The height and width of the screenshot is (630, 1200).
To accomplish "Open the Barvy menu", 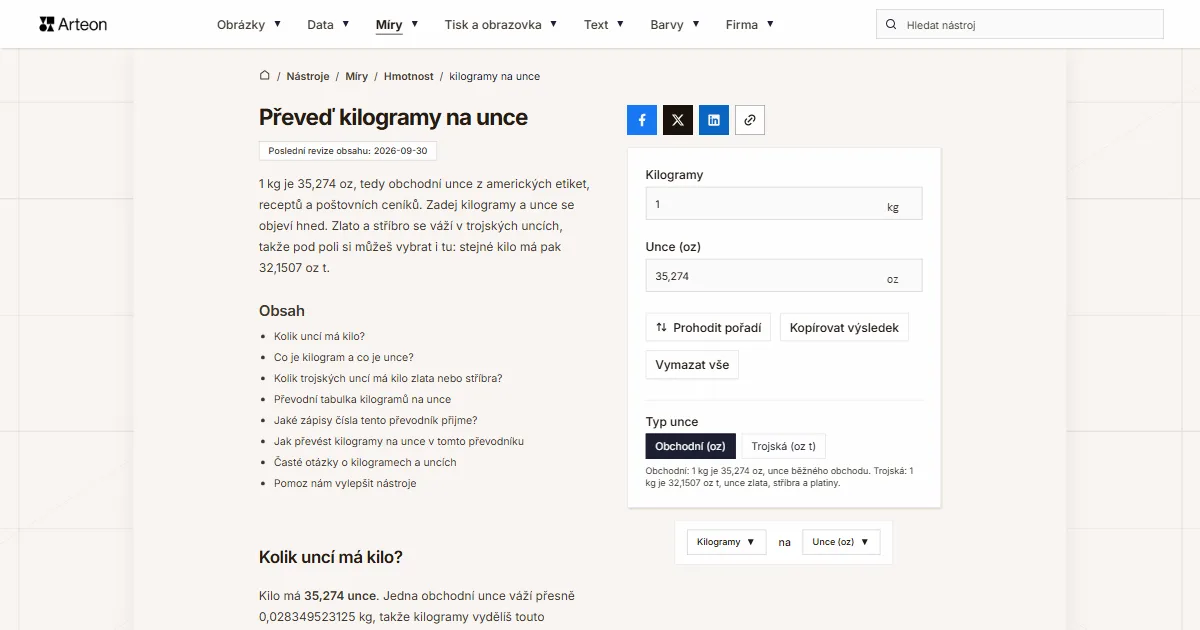I will click(x=675, y=24).
